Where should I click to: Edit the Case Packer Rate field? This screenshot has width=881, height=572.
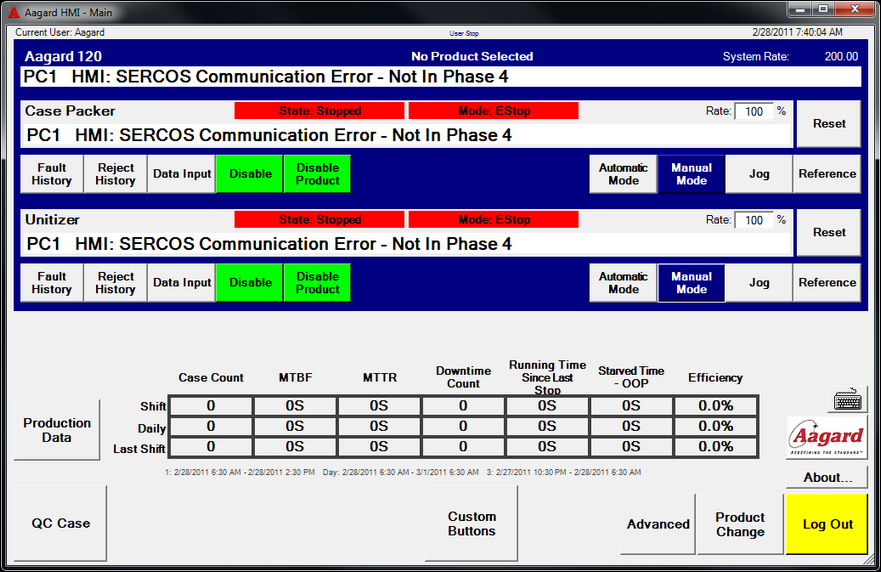pyautogui.click(x=754, y=111)
